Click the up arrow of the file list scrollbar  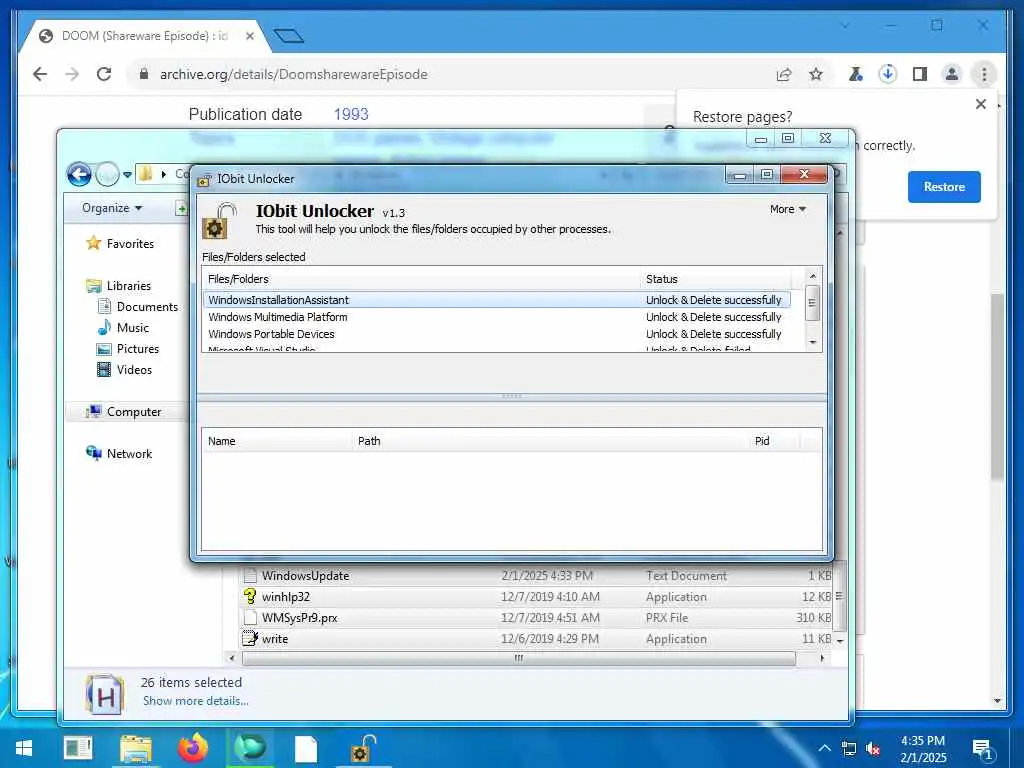click(812, 276)
